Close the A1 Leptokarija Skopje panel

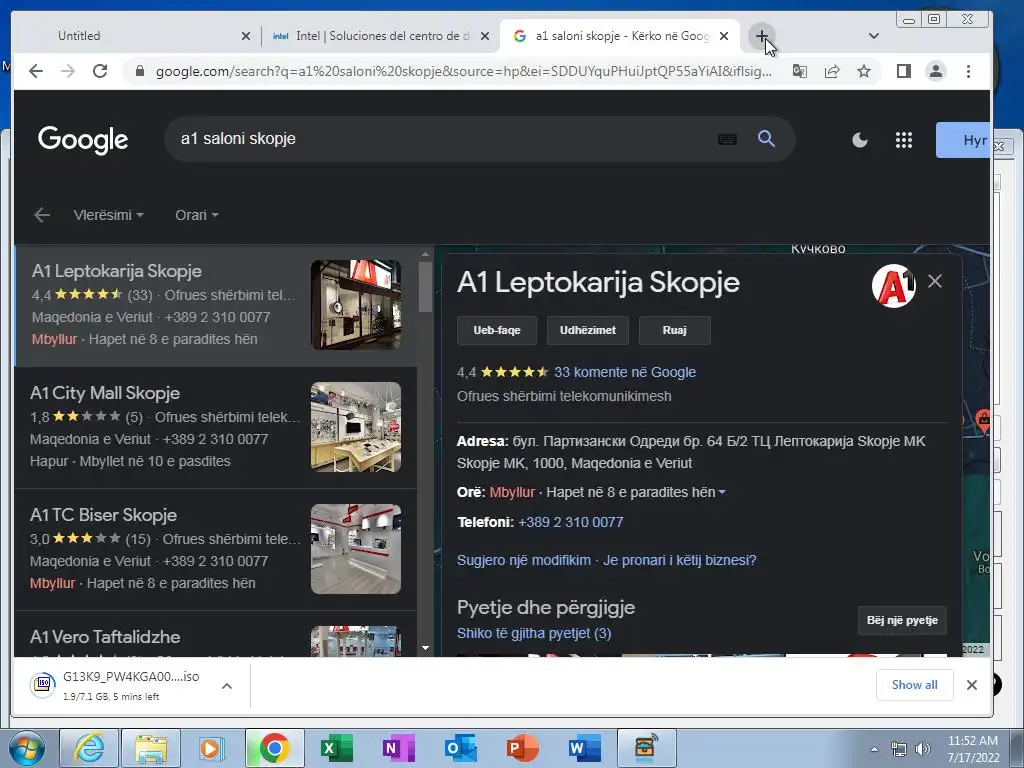pyautogui.click(x=935, y=281)
